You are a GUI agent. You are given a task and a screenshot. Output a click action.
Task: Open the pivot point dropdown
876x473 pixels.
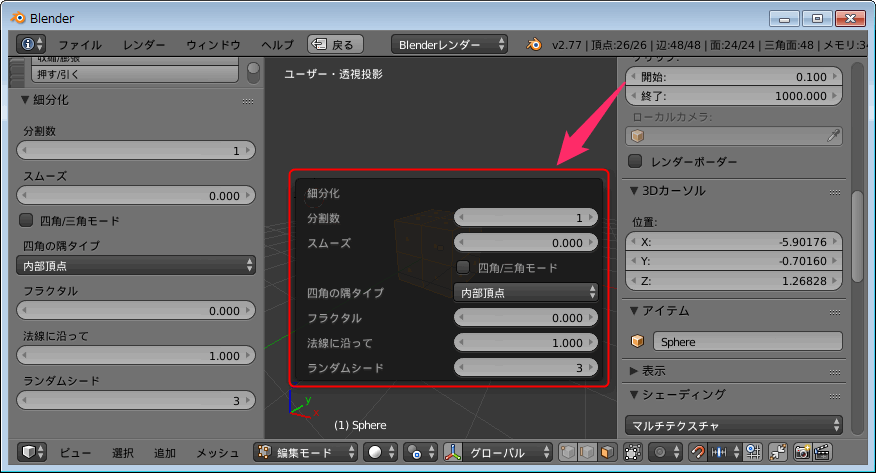pyautogui.click(x=421, y=452)
